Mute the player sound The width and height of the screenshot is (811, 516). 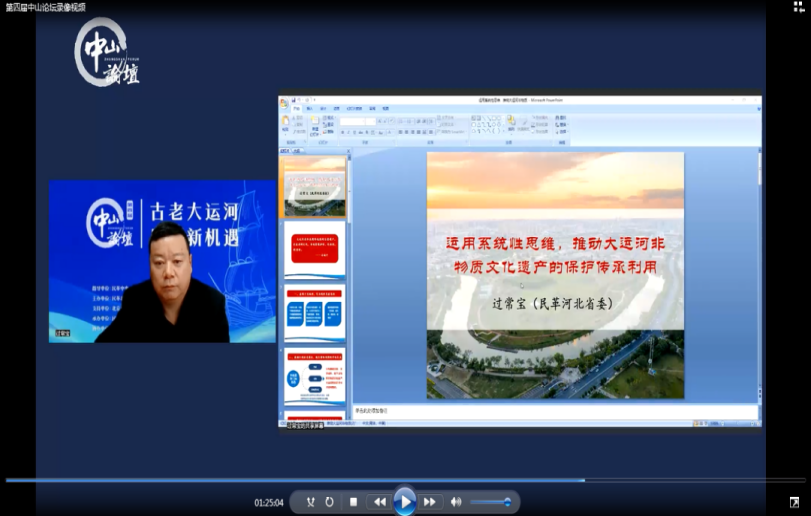coord(456,502)
